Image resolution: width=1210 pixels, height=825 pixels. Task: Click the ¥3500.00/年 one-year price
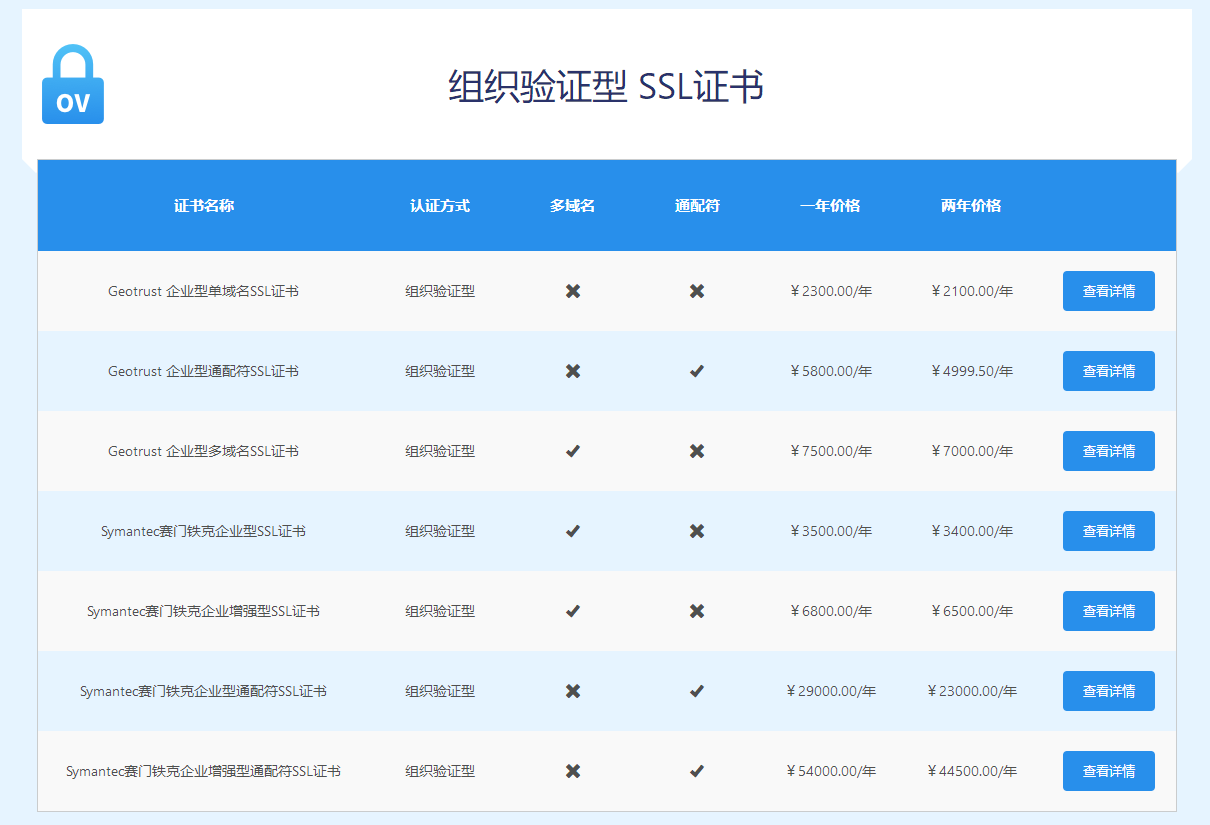[x=831, y=531]
